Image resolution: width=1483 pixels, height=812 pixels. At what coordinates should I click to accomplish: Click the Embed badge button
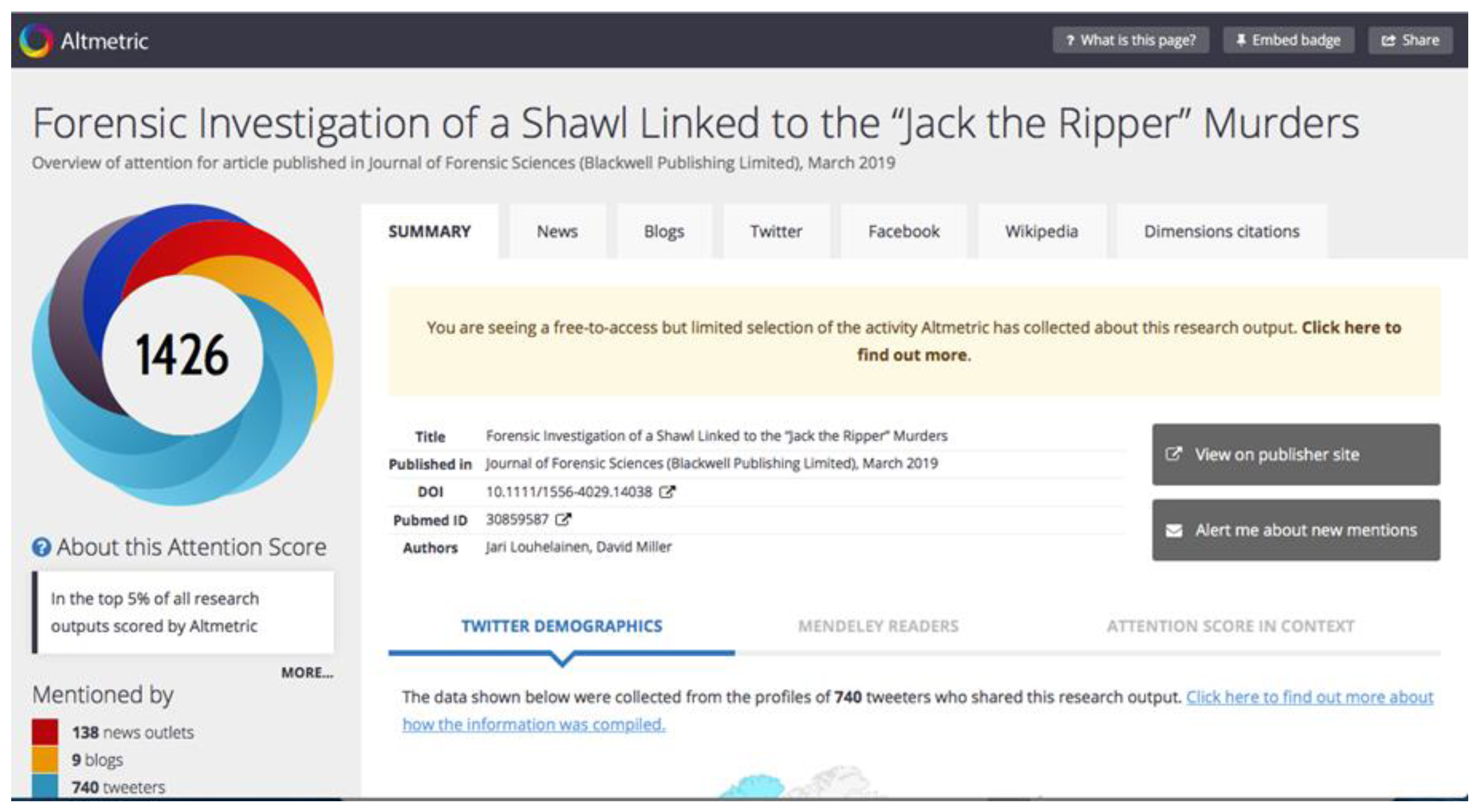(1288, 40)
